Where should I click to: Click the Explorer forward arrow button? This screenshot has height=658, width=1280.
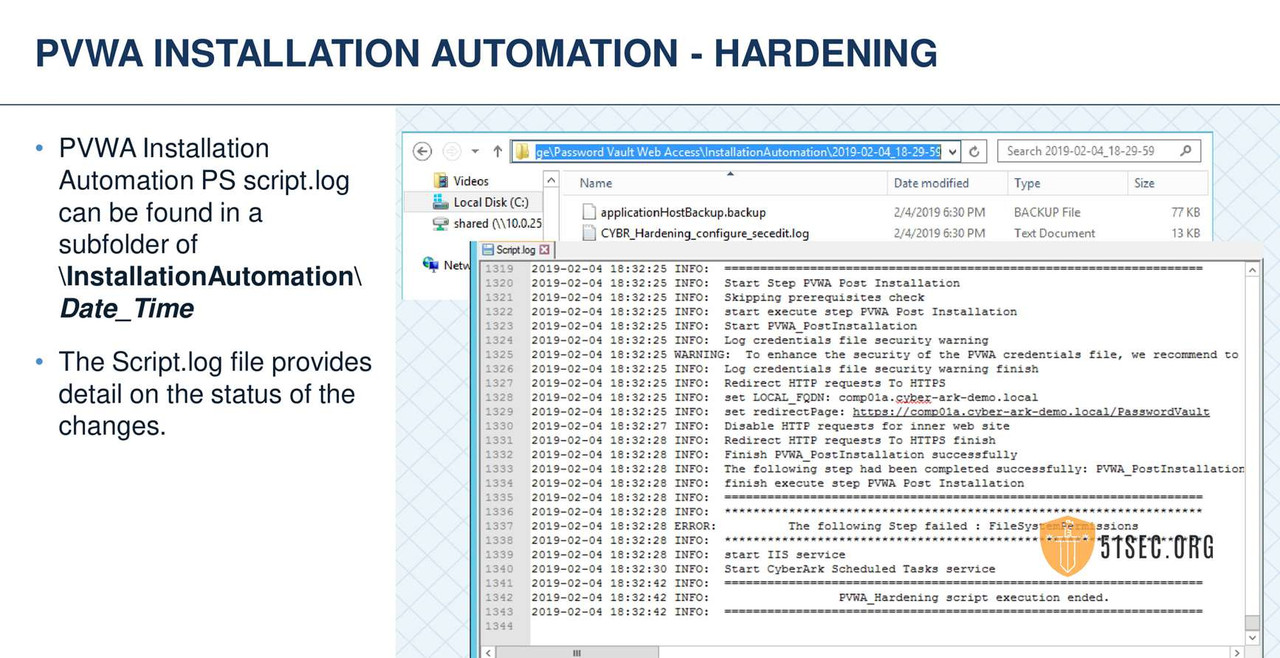[453, 151]
